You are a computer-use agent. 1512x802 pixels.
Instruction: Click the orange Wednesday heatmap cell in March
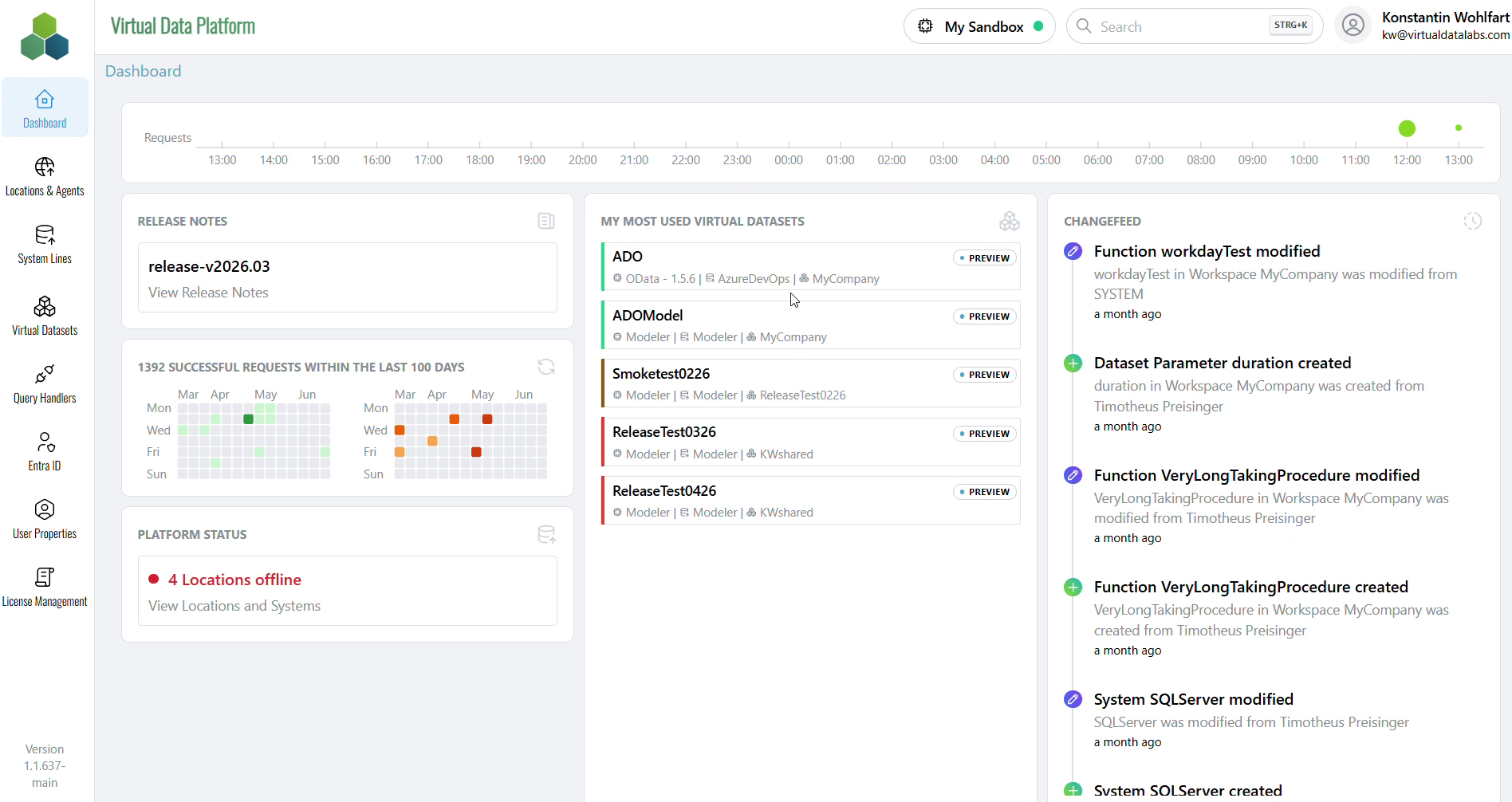click(400, 430)
